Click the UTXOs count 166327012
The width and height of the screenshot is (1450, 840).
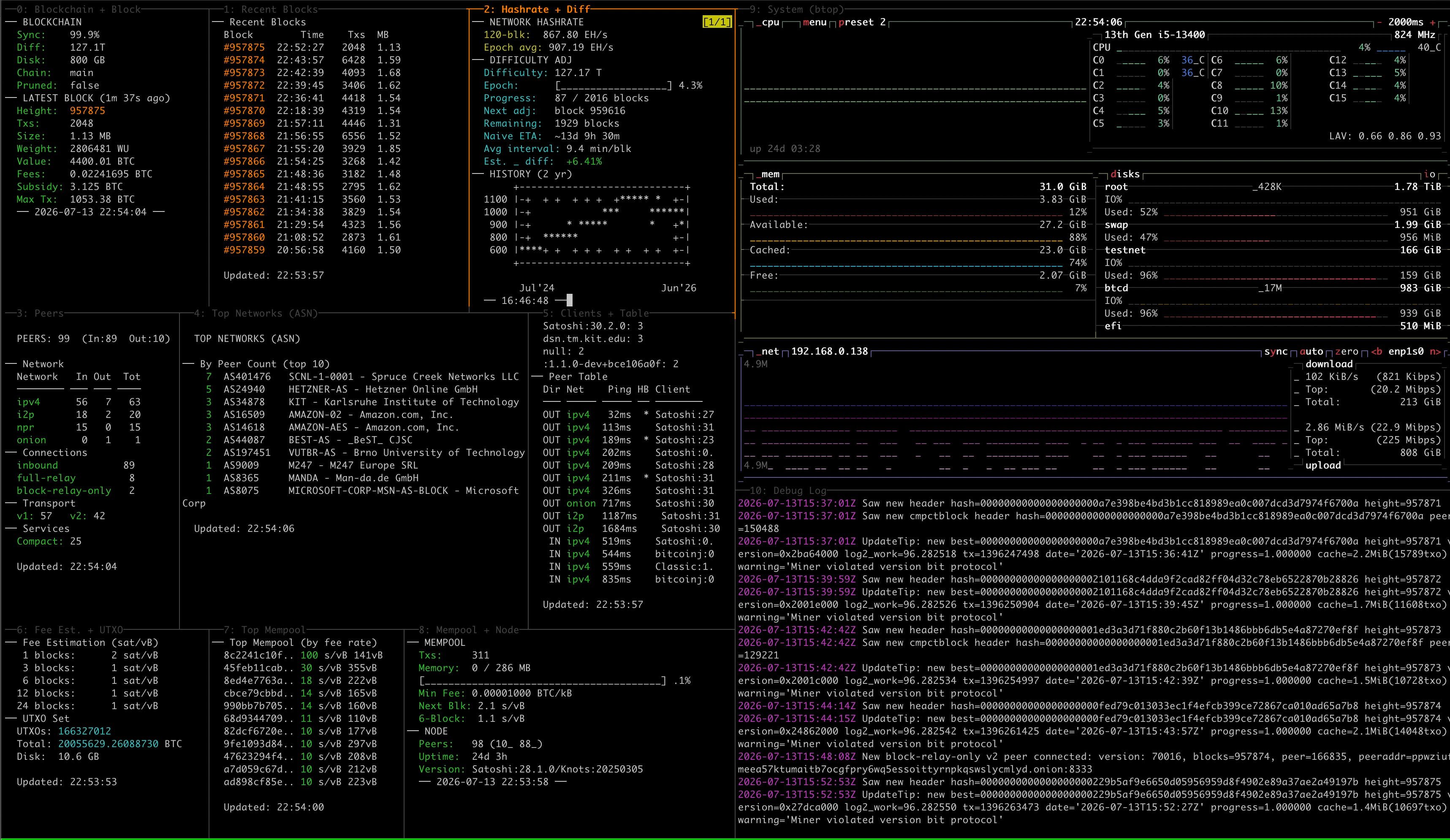(84, 731)
